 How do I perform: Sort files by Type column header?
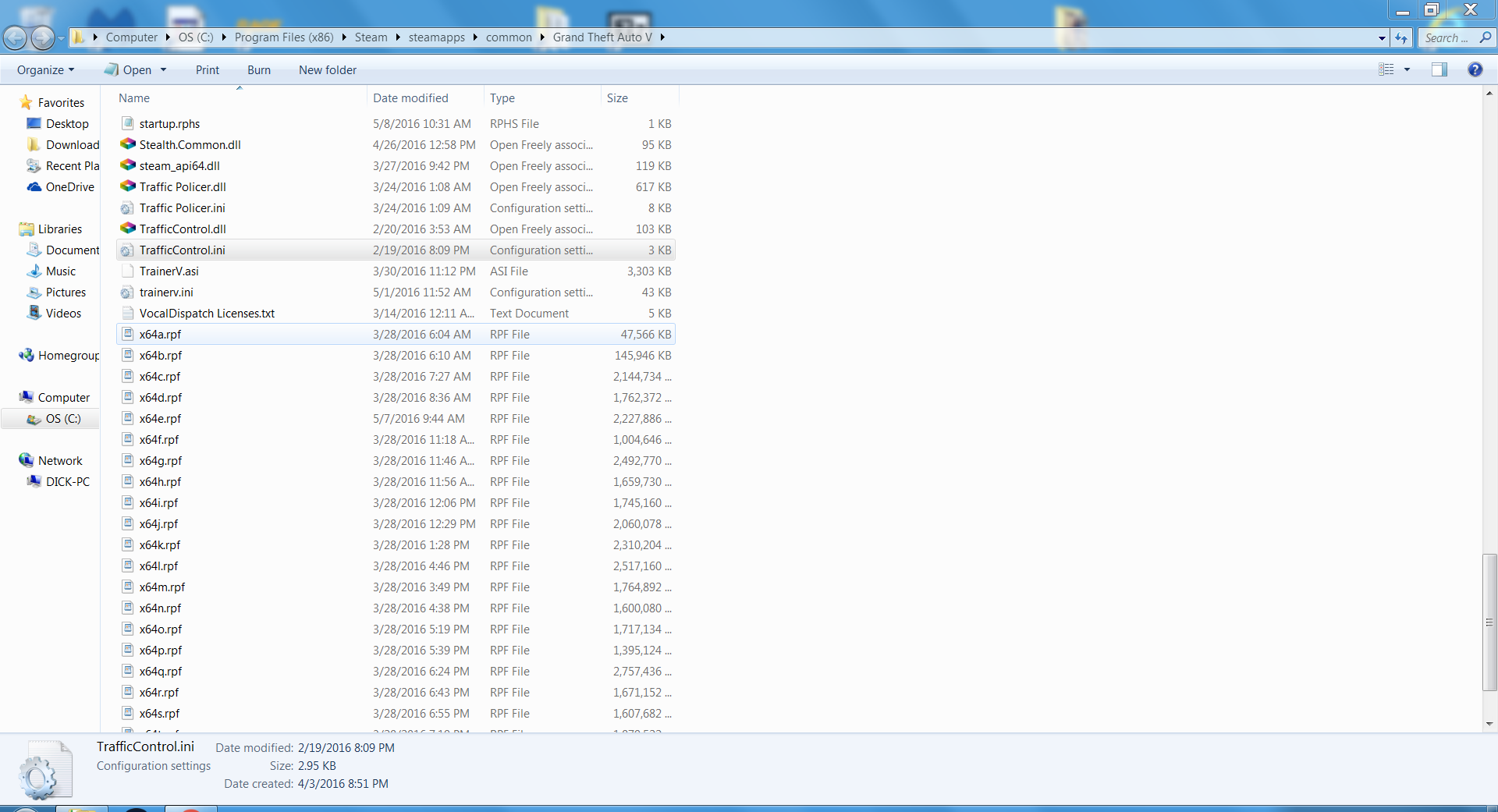(542, 98)
